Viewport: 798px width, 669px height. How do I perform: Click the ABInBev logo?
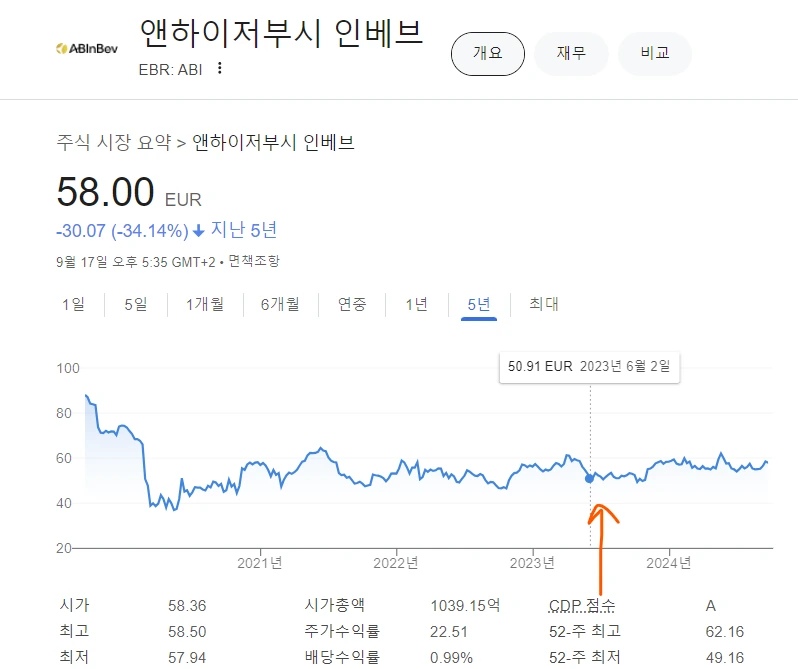[87, 49]
